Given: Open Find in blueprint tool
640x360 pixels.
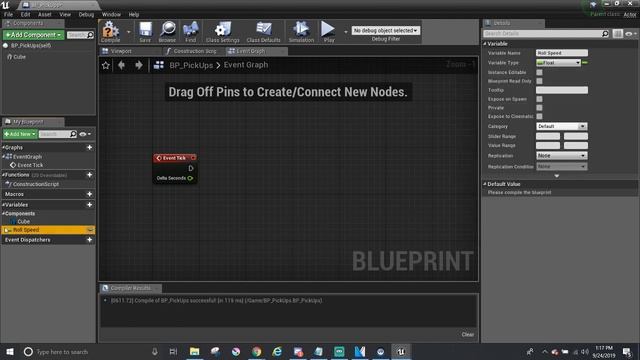Looking at the screenshot, I should pos(191,32).
